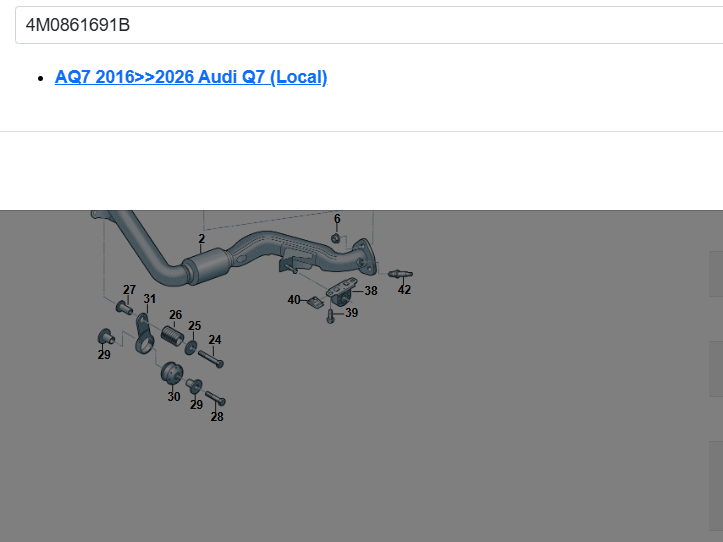Screen dimensions: 723x542
Task: Click the part number search field
Action: tap(360, 25)
